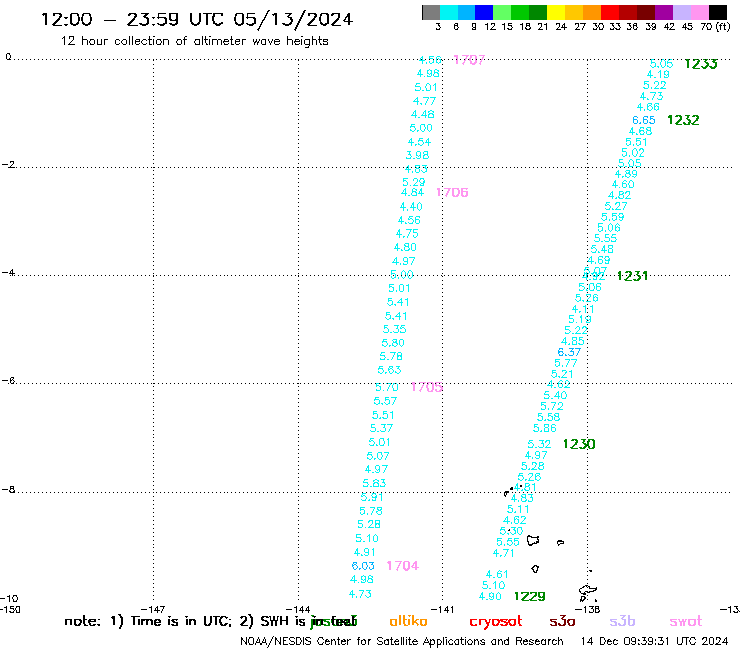Click the wave height value 3.98
740x650 pixels.
click(x=417, y=155)
